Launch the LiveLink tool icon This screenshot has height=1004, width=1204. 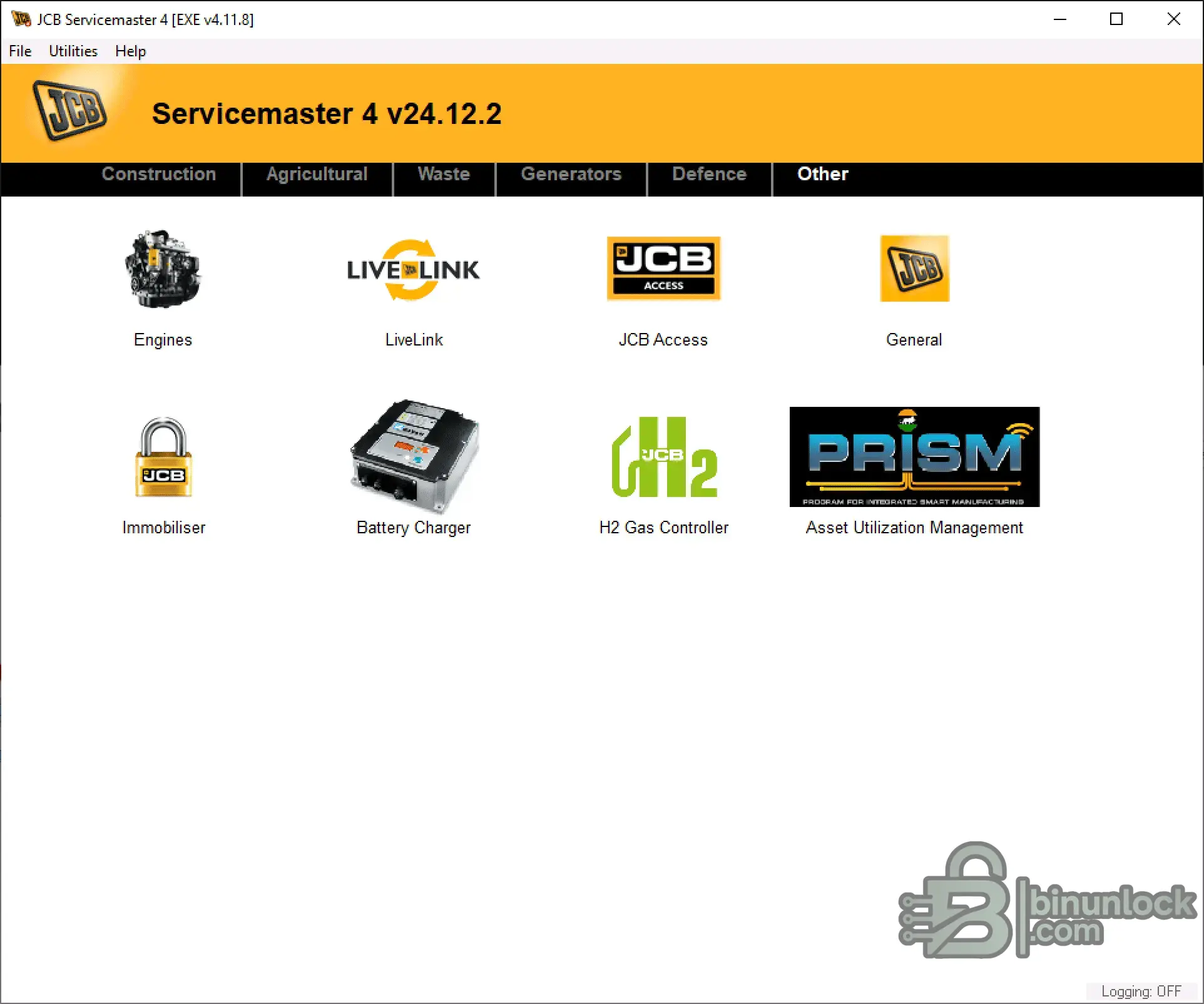(x=414, y=270)
